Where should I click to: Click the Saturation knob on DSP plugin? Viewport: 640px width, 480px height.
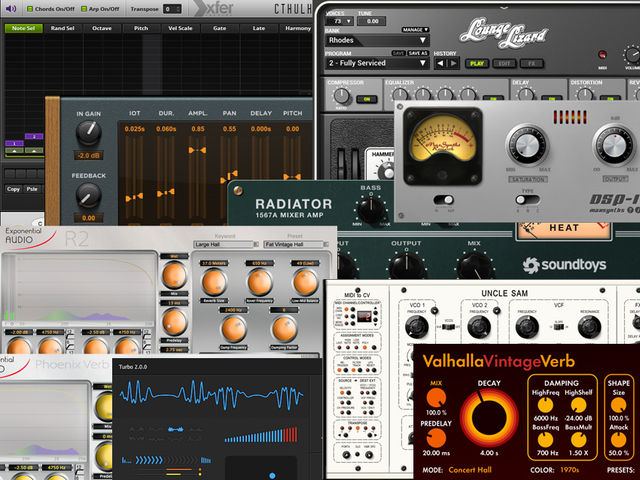pyautogui.click(x=527, y=145)
